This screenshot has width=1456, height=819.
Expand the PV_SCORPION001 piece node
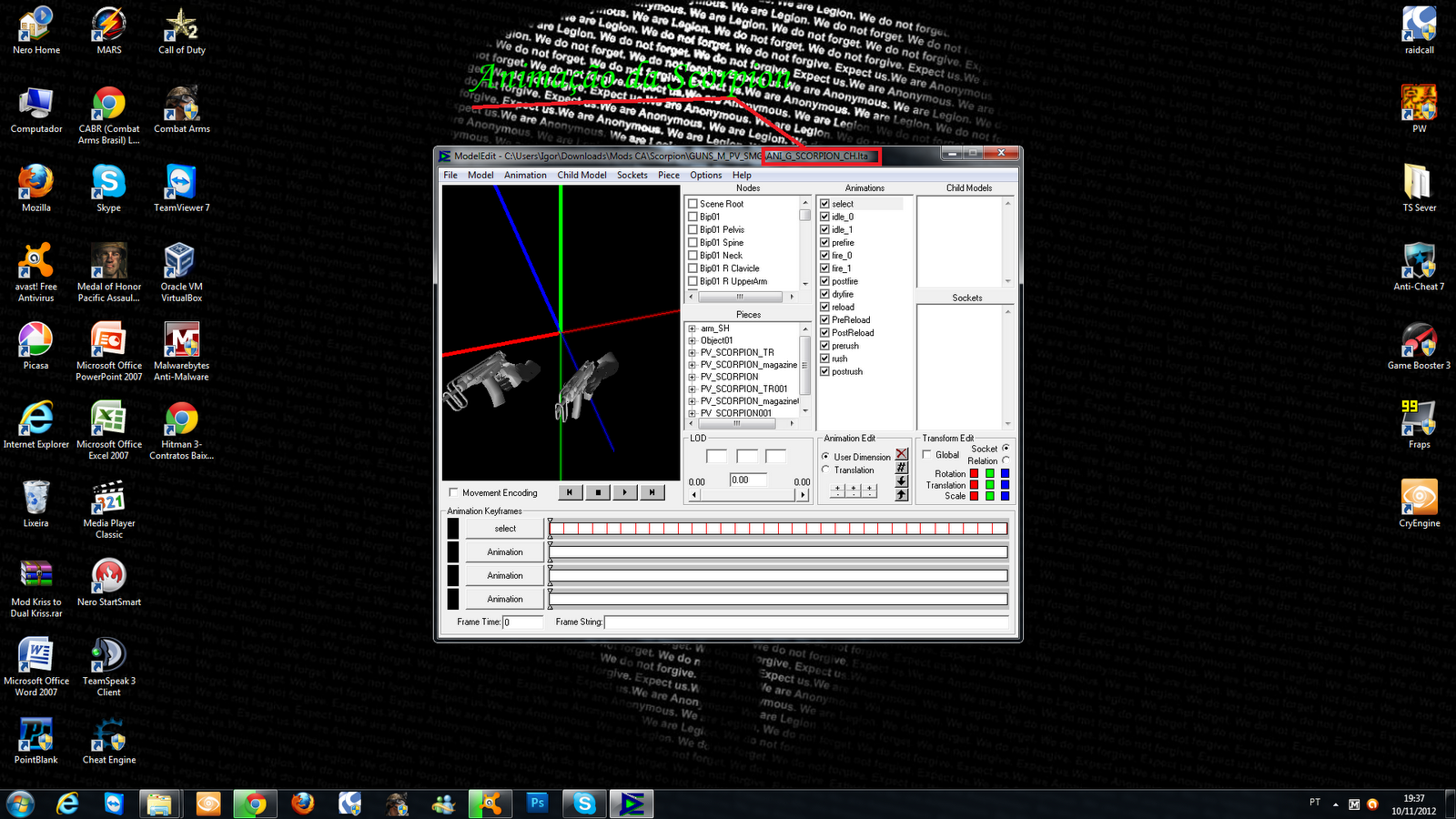point(693,413)
